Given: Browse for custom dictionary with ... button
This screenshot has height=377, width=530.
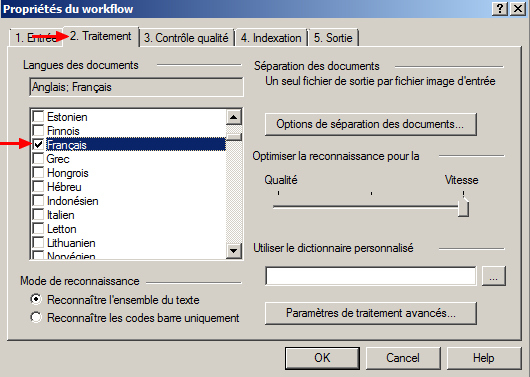Looking at the screenshot, I should pyautogui.click(x=493, y=276).
